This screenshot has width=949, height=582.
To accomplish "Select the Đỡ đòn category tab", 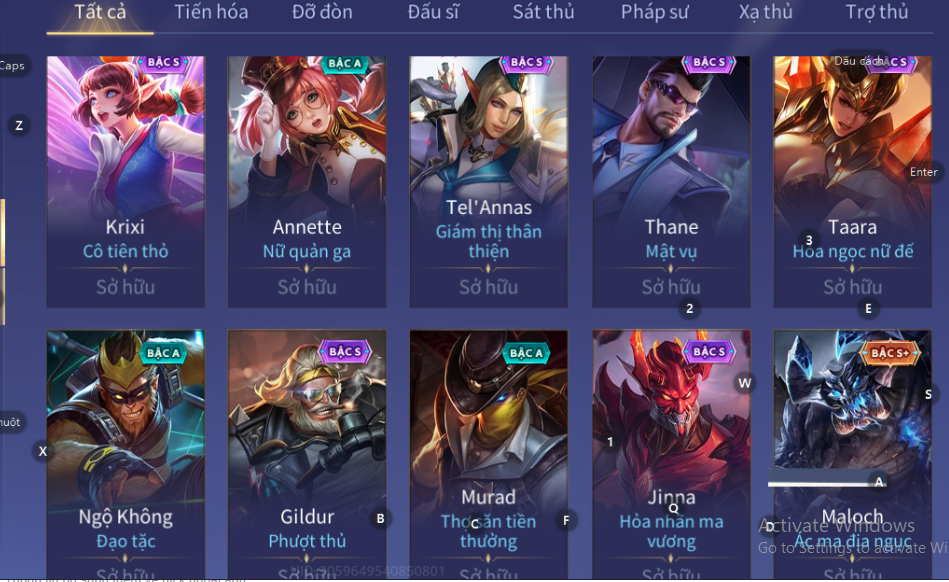I will (322, 12).
